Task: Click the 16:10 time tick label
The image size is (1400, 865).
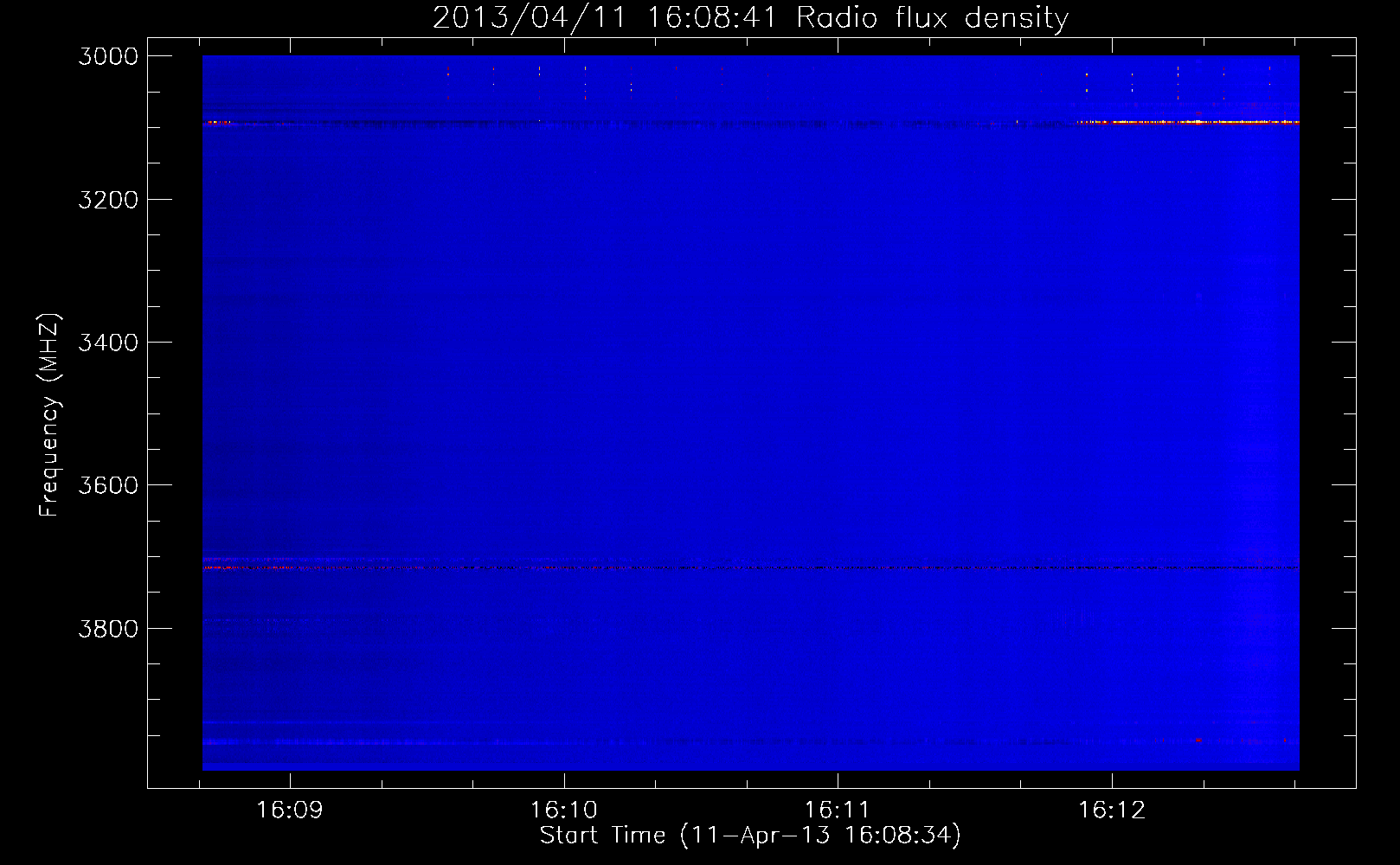Action: pyautogui.click(x=564, y=811)
